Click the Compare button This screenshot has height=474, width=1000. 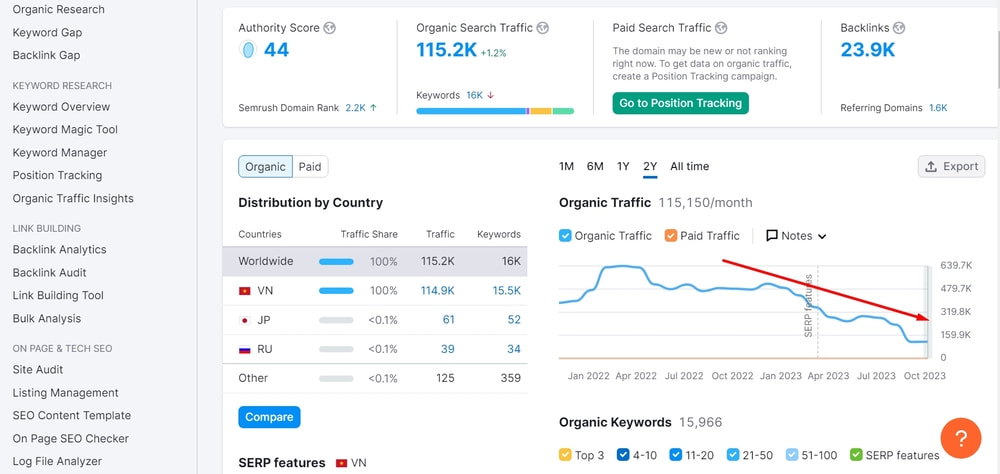(x=269, y=417)
